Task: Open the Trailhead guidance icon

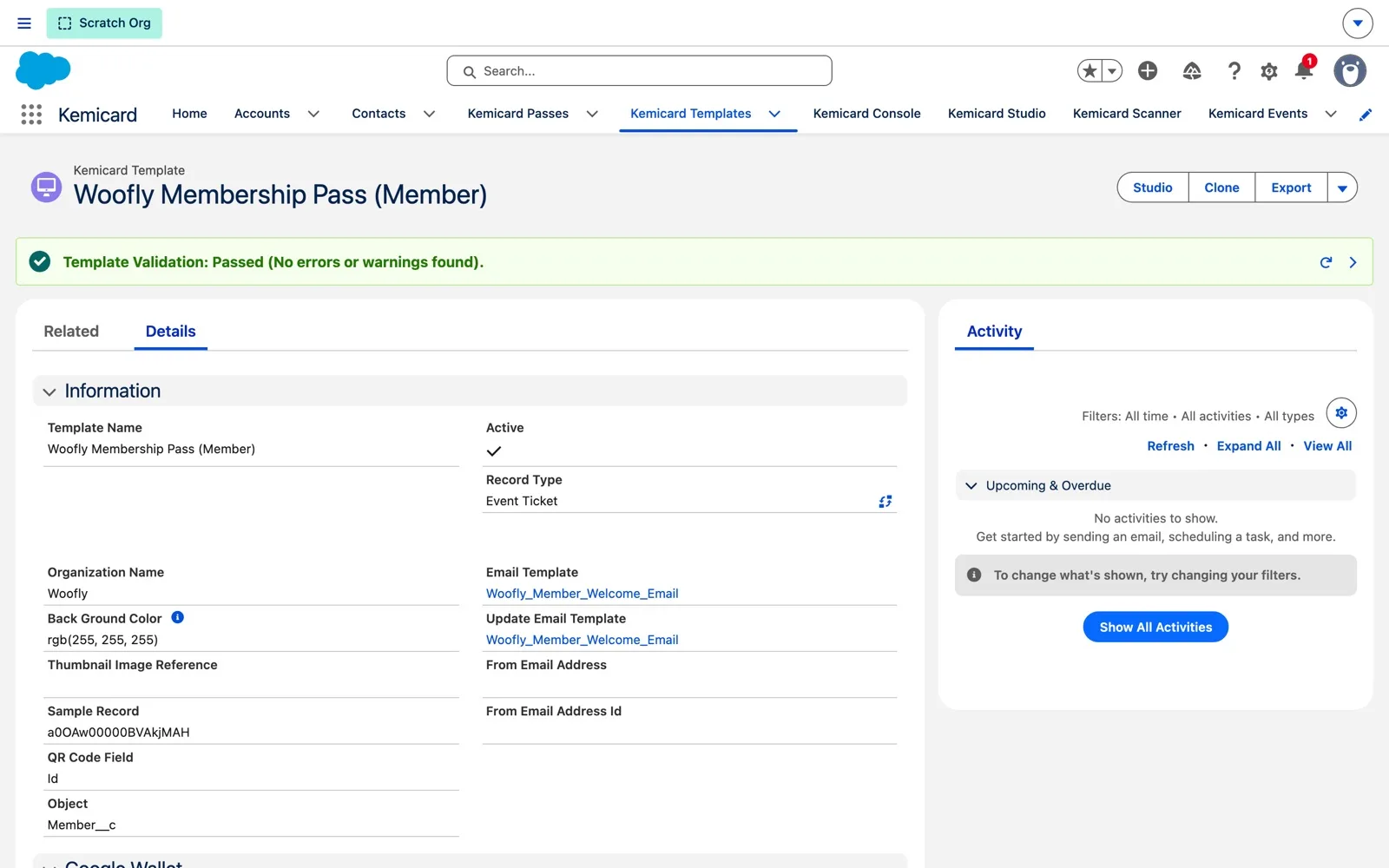Action: [x=1192, y=71]
